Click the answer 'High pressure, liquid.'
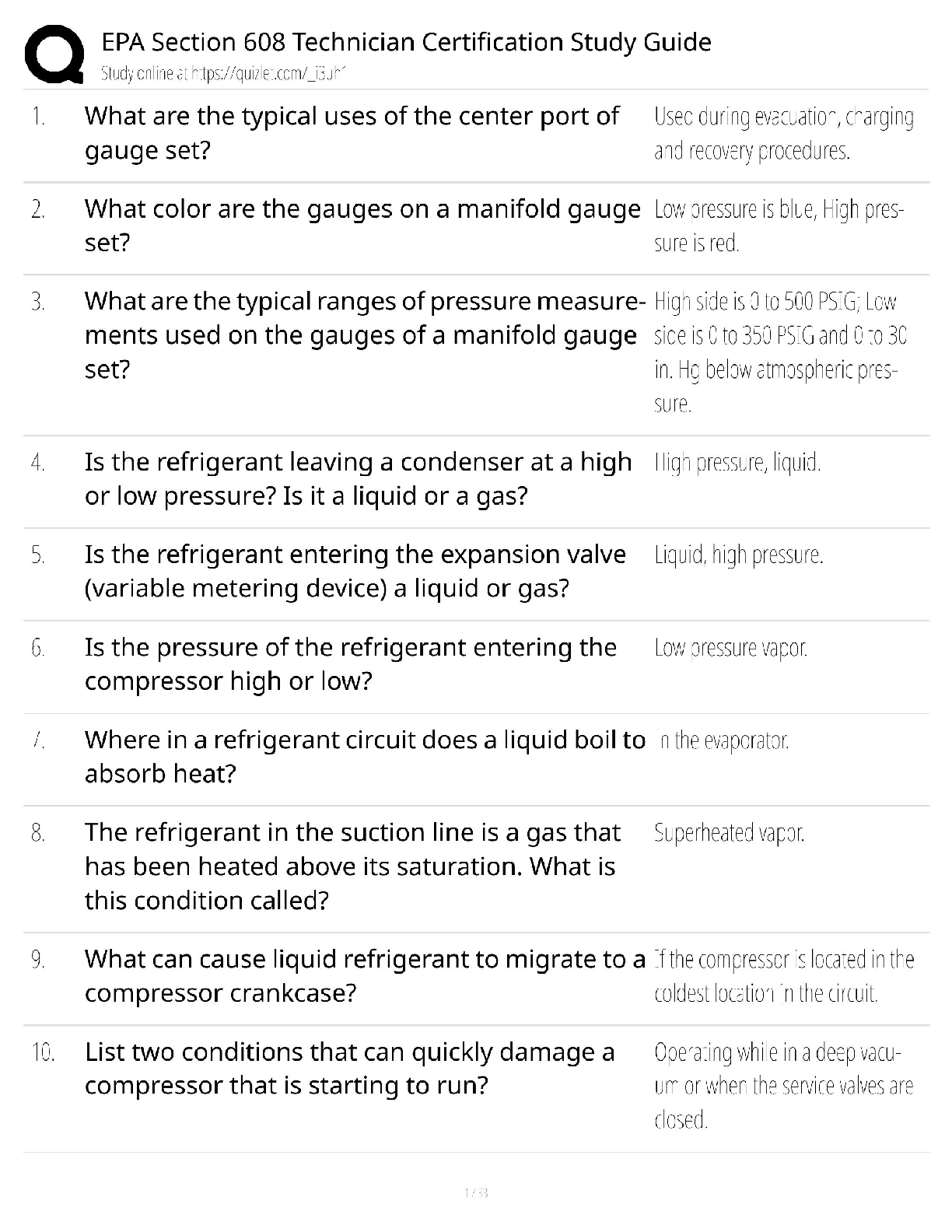This screenshot has height=1232, width=952. pyautogui.click(x=737, y=463)
